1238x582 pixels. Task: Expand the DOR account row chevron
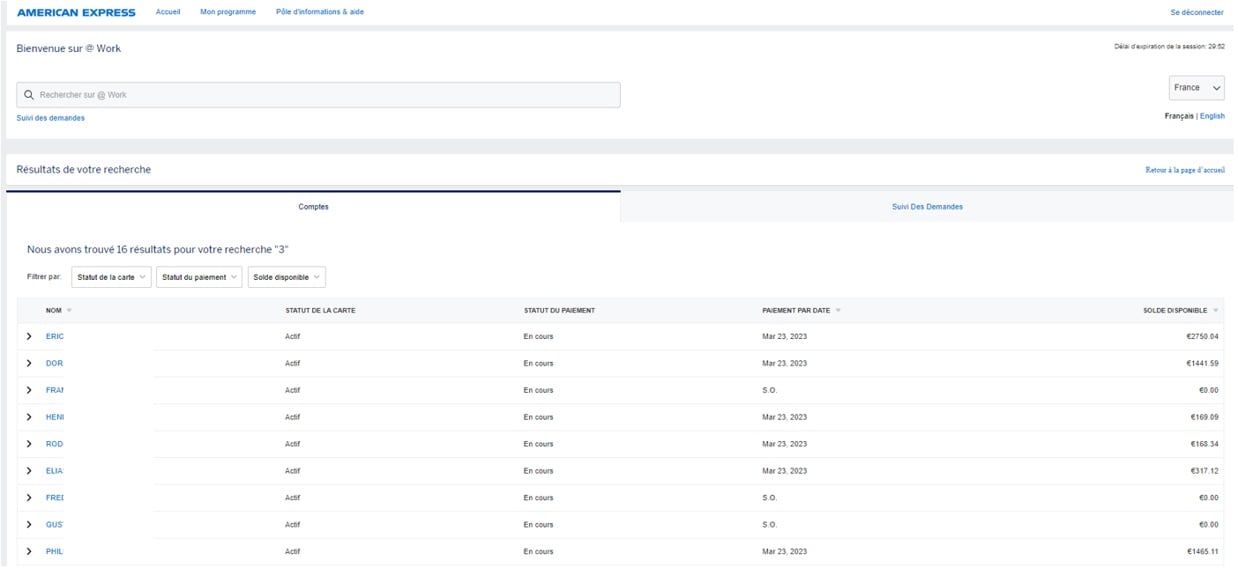(29, 363)
